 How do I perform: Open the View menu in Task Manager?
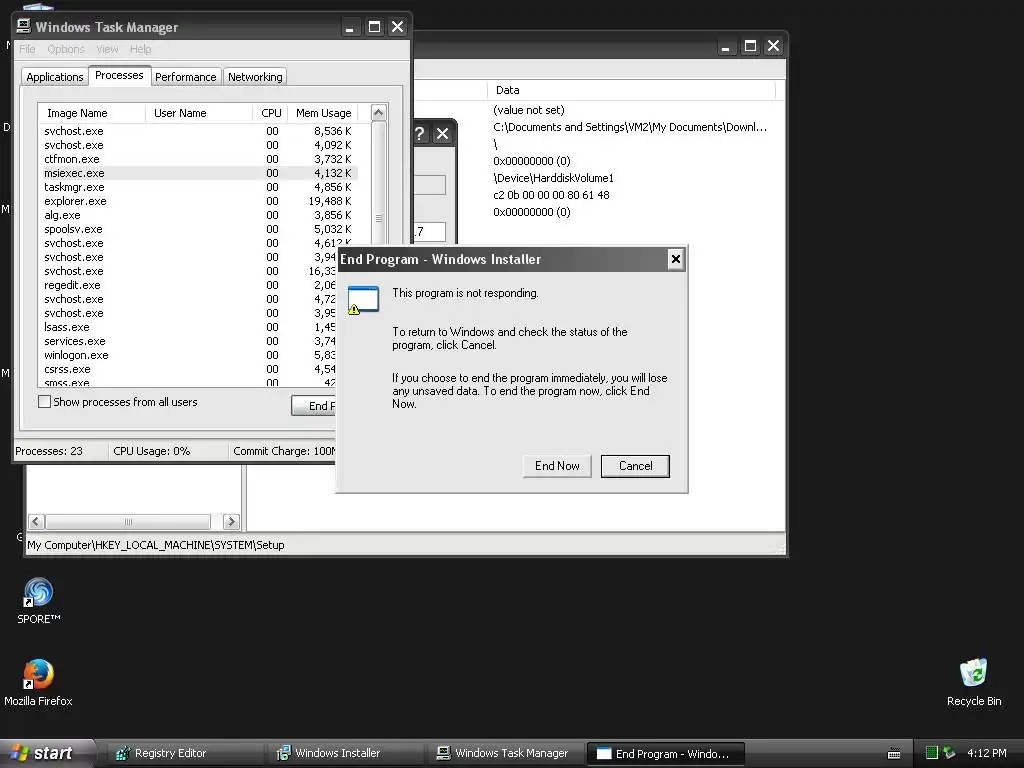click(107, 49)
